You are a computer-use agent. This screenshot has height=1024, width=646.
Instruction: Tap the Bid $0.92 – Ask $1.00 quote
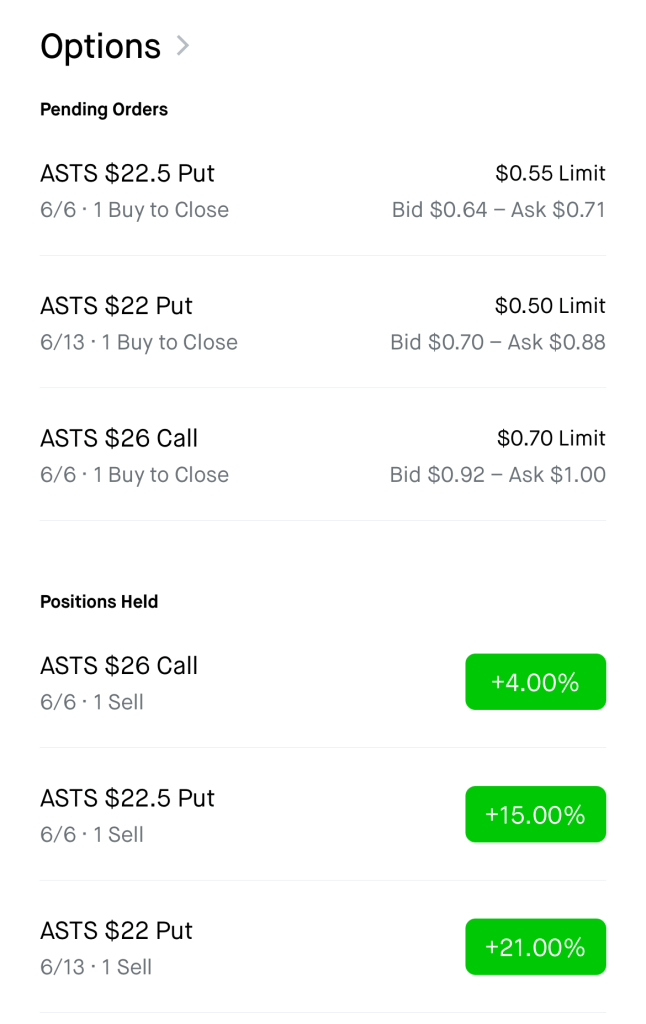click(497, 475)
